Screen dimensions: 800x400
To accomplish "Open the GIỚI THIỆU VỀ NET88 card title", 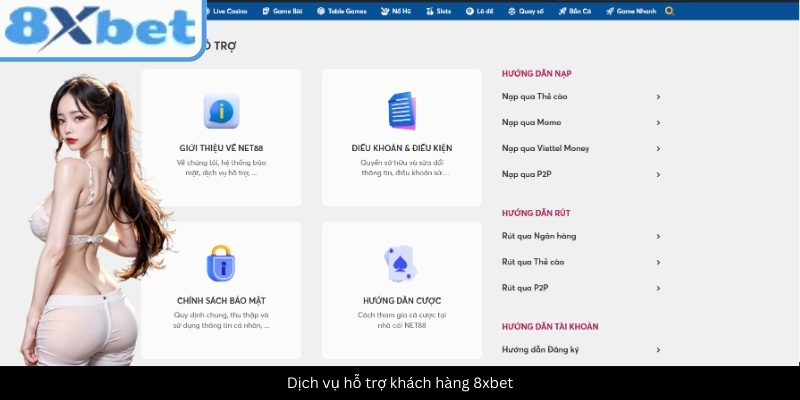I will coord(221,148).
